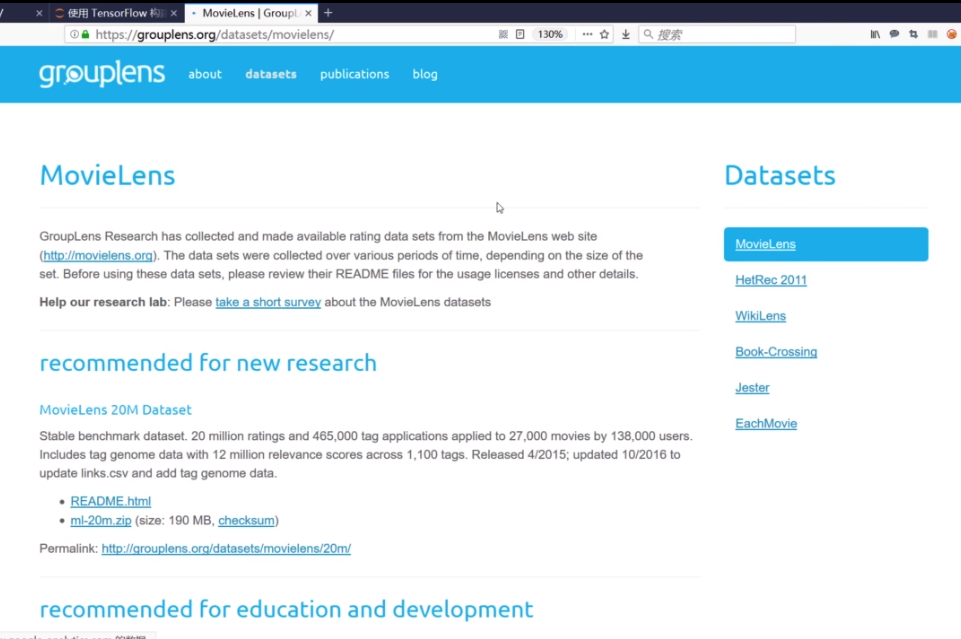Open the blog navigation item
This screenshot has width=961, height=639.
pyautogui.click(x=425, y=74)
